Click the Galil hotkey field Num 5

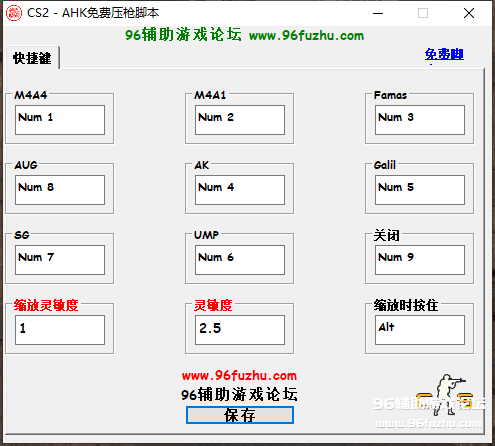point(420,190)
